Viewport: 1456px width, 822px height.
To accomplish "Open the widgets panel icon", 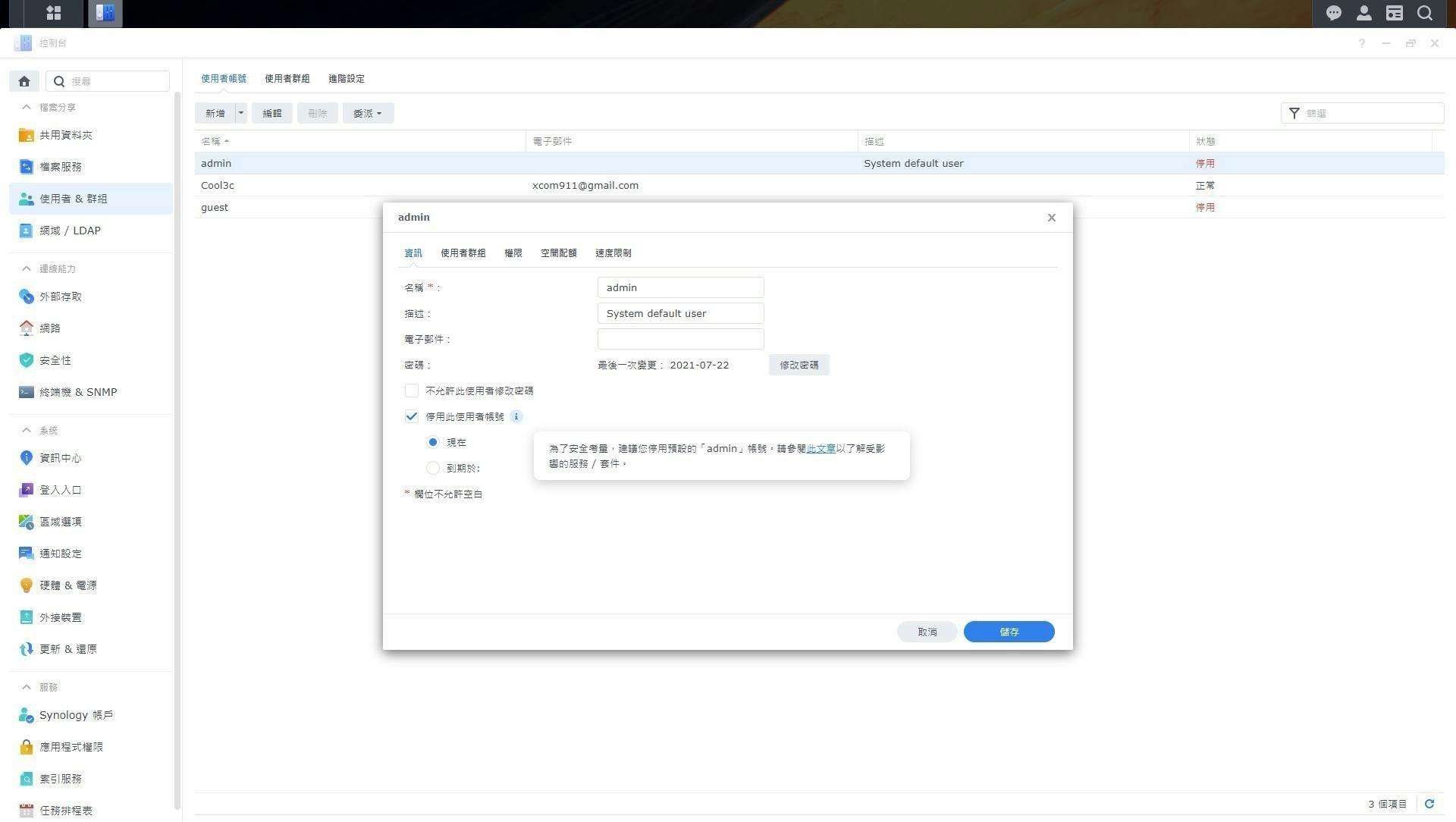I will point(1394,13).
